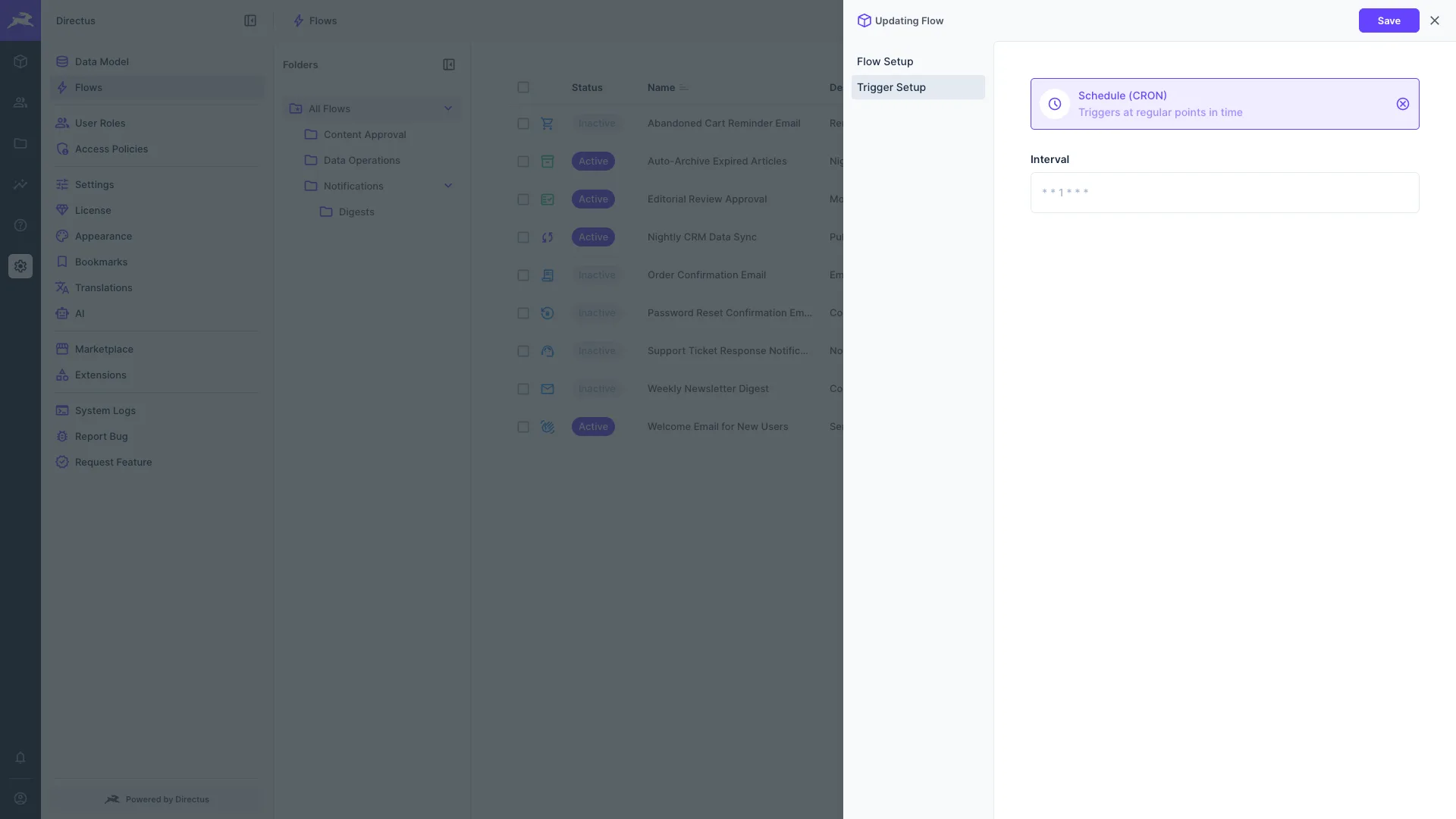Image resolution: width=1456 pixels, height=819 pixels.
Task: Open Documentation help module icon
Action: [20, 225]
